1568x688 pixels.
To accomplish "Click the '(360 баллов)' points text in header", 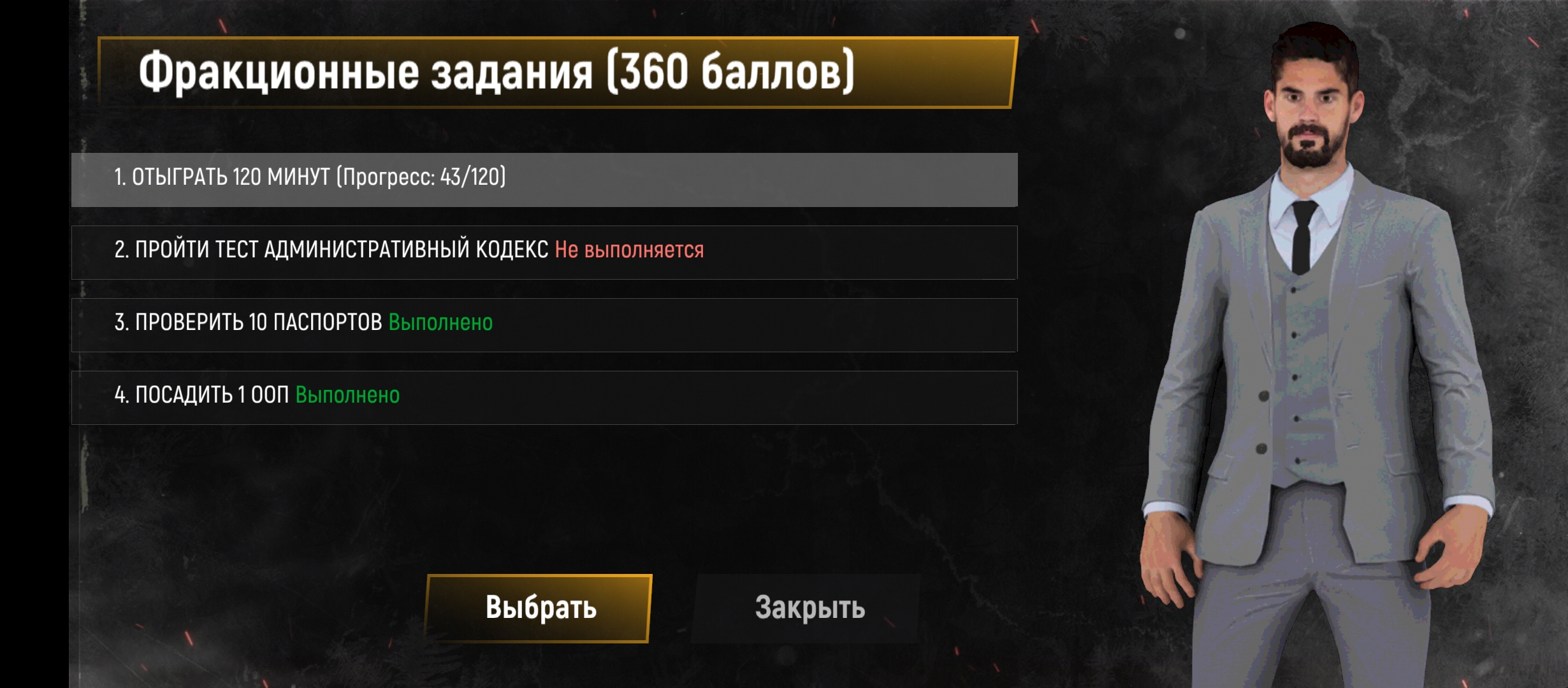I will coord(730,72).
